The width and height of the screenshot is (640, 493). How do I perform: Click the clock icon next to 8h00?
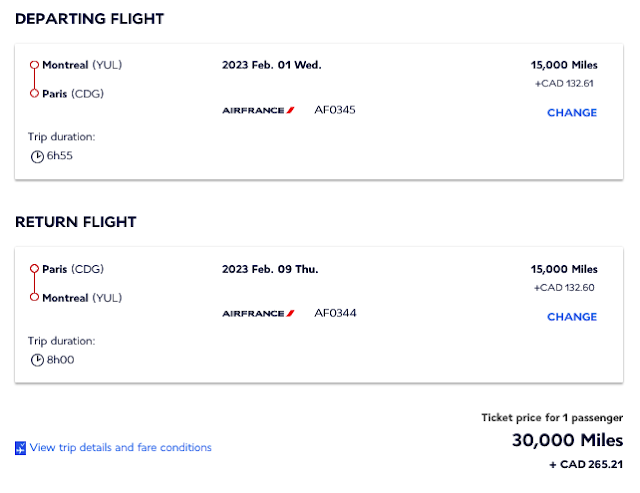(x=37, y=360)
